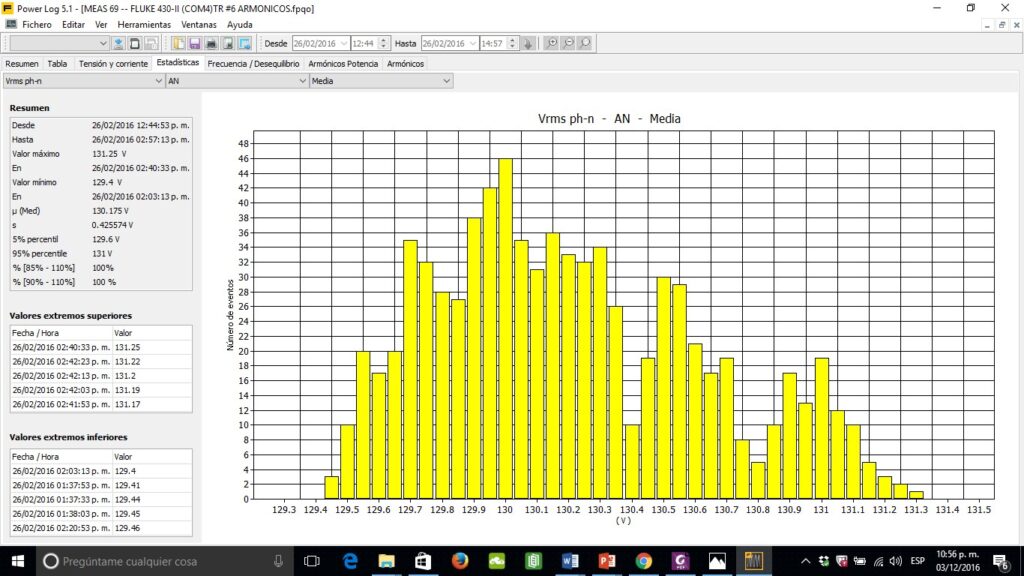This screenshot has width=1024, height=576.
Task: Click the zoom out magnifier icon
Action: (568, 43)
